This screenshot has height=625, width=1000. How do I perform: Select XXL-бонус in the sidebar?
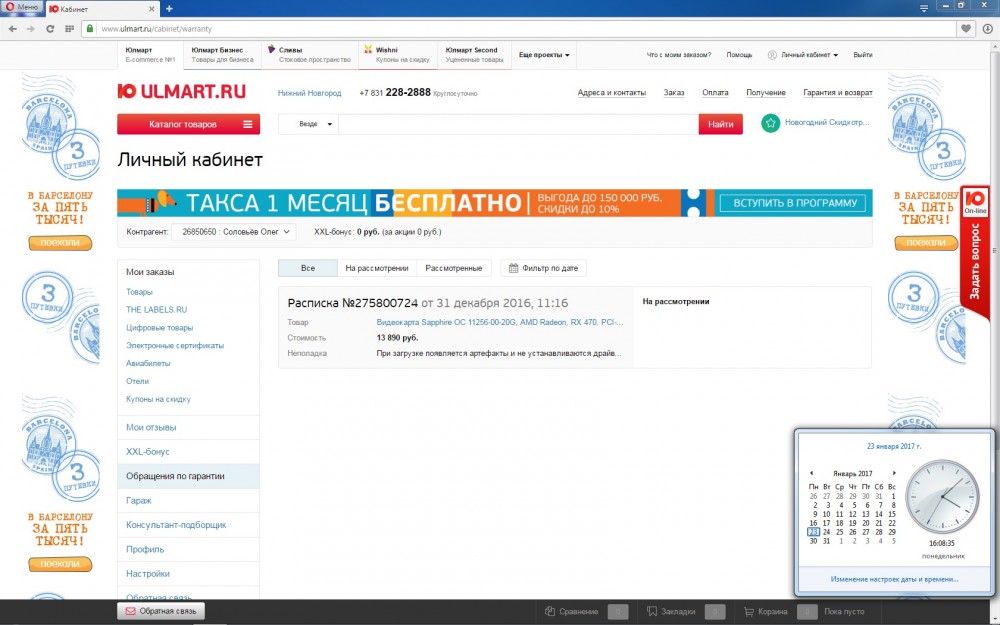pyautogui.click(x=148, y=452)
